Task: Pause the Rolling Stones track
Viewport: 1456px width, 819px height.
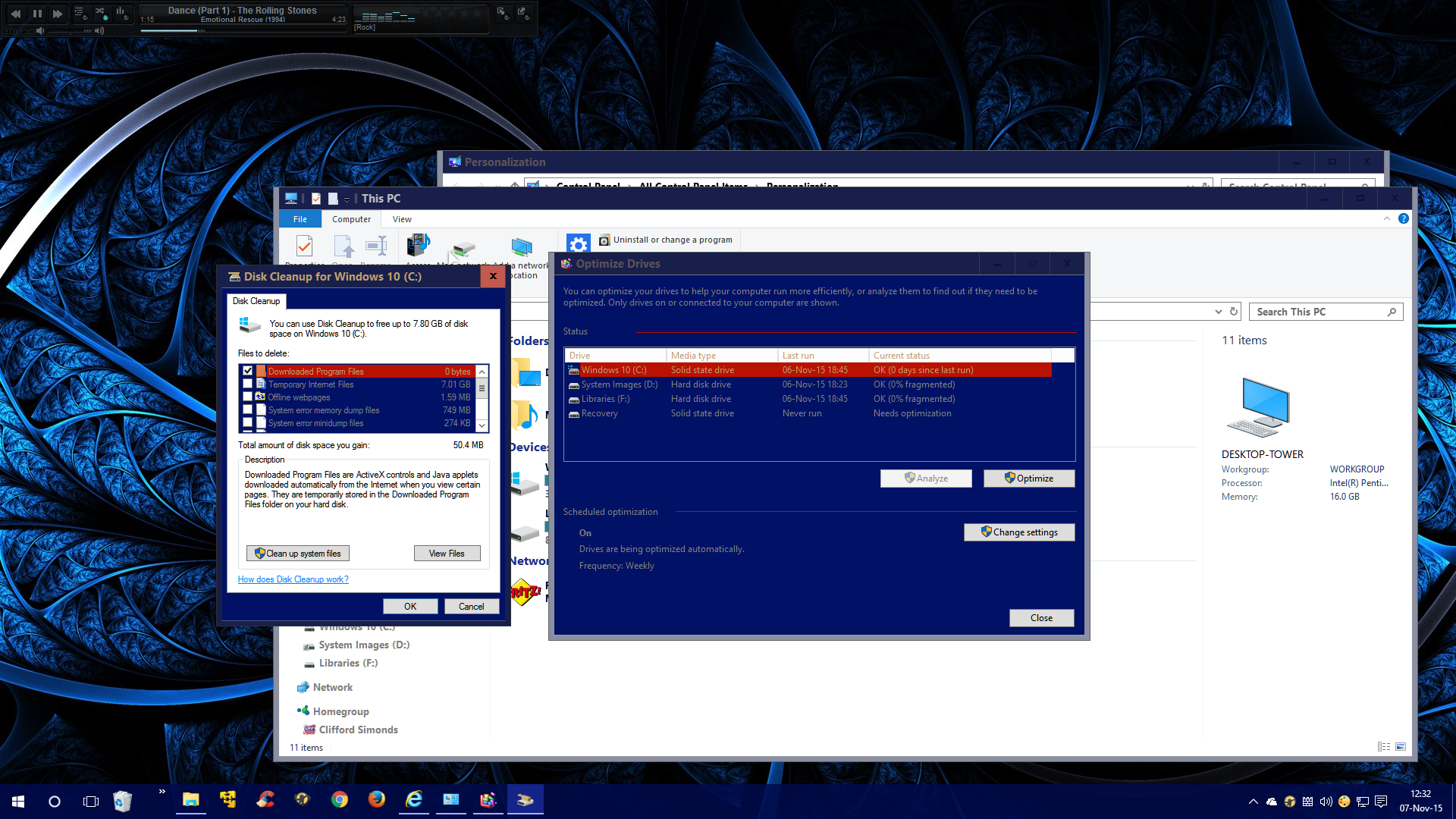Action: point(37,13)
